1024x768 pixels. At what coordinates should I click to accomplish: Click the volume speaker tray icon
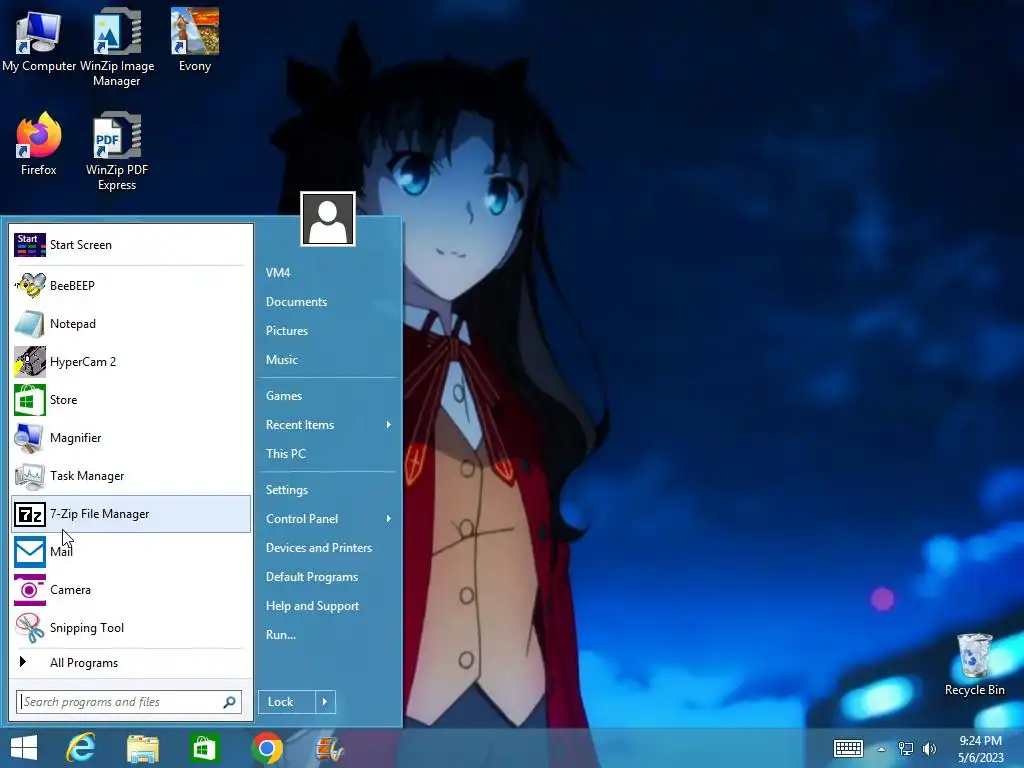click(929, 748)
